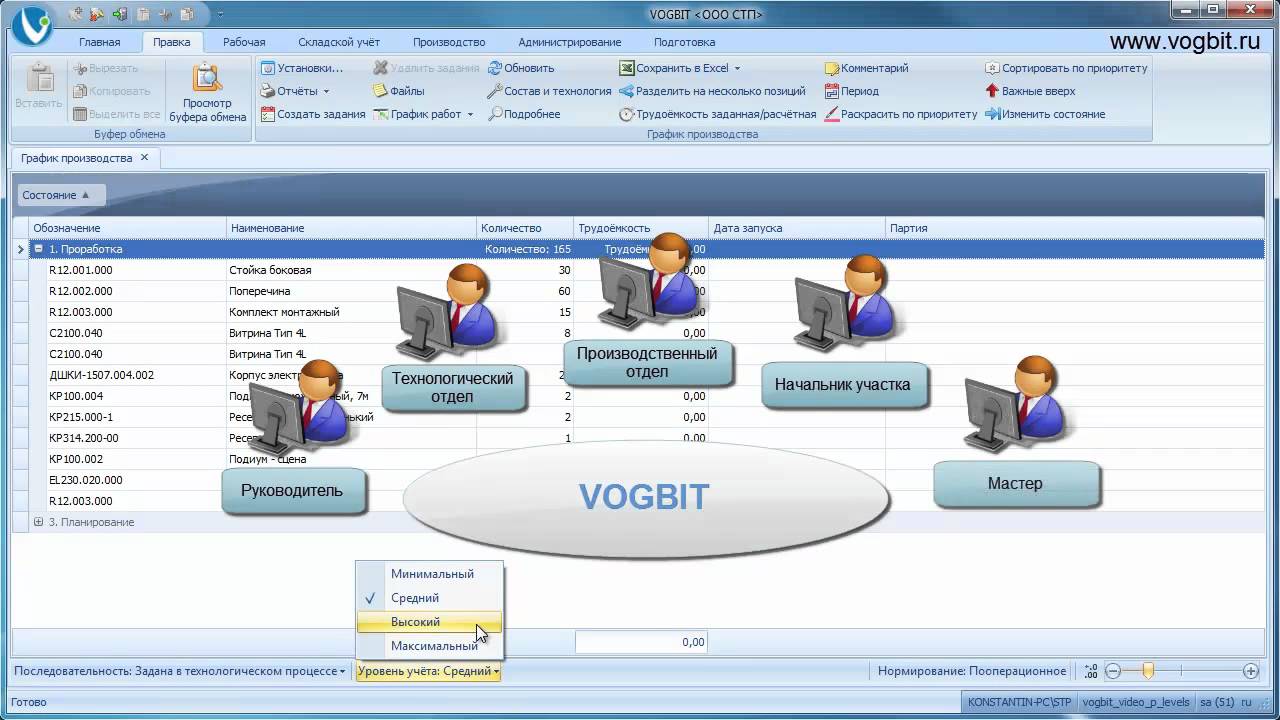This screenshot has height=720, width=1280.
Task: Open Установки settings
Action: tap(302, 68)
